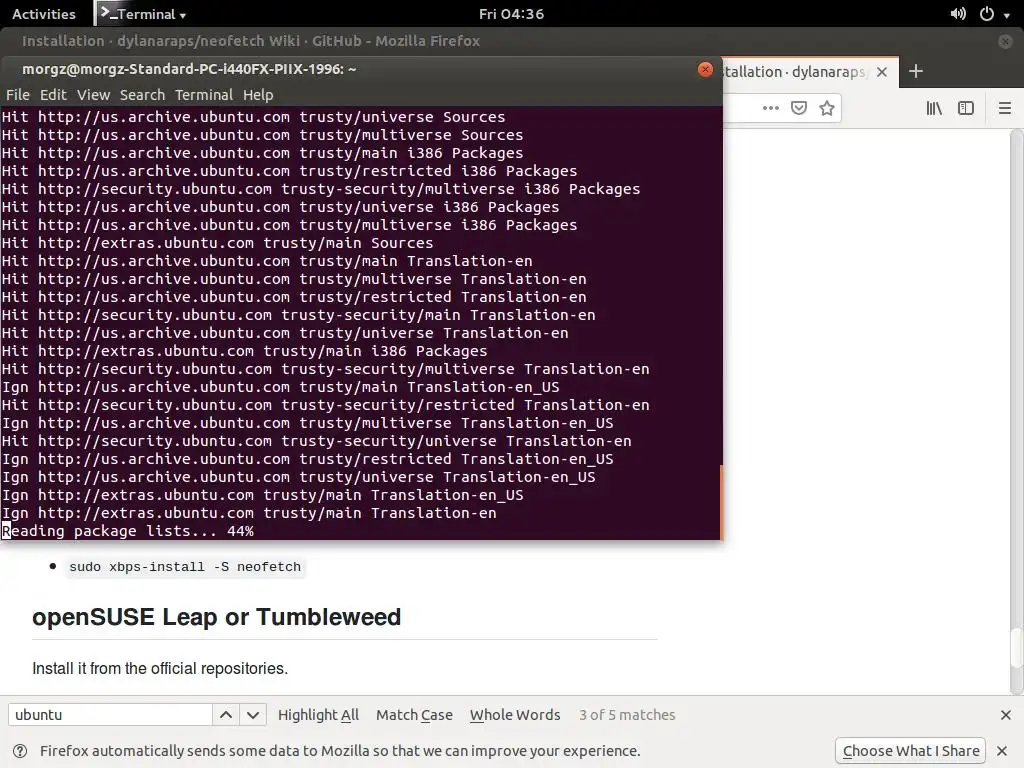
Task: Open terminal Search menu
Action: click(x=142, y=95)
